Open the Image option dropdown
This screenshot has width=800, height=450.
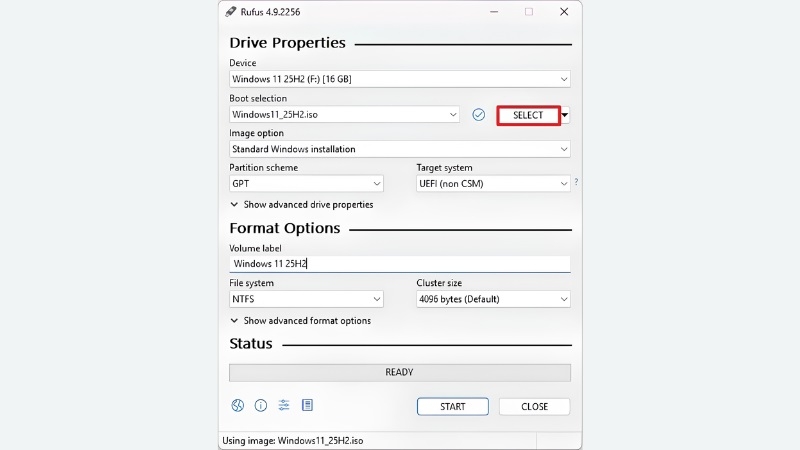pos(400,149)
